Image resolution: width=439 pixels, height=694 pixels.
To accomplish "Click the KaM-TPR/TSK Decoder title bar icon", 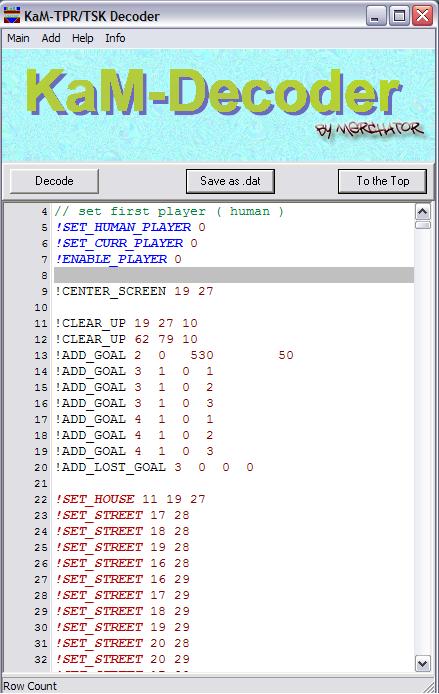I will [x=12, y=15].
